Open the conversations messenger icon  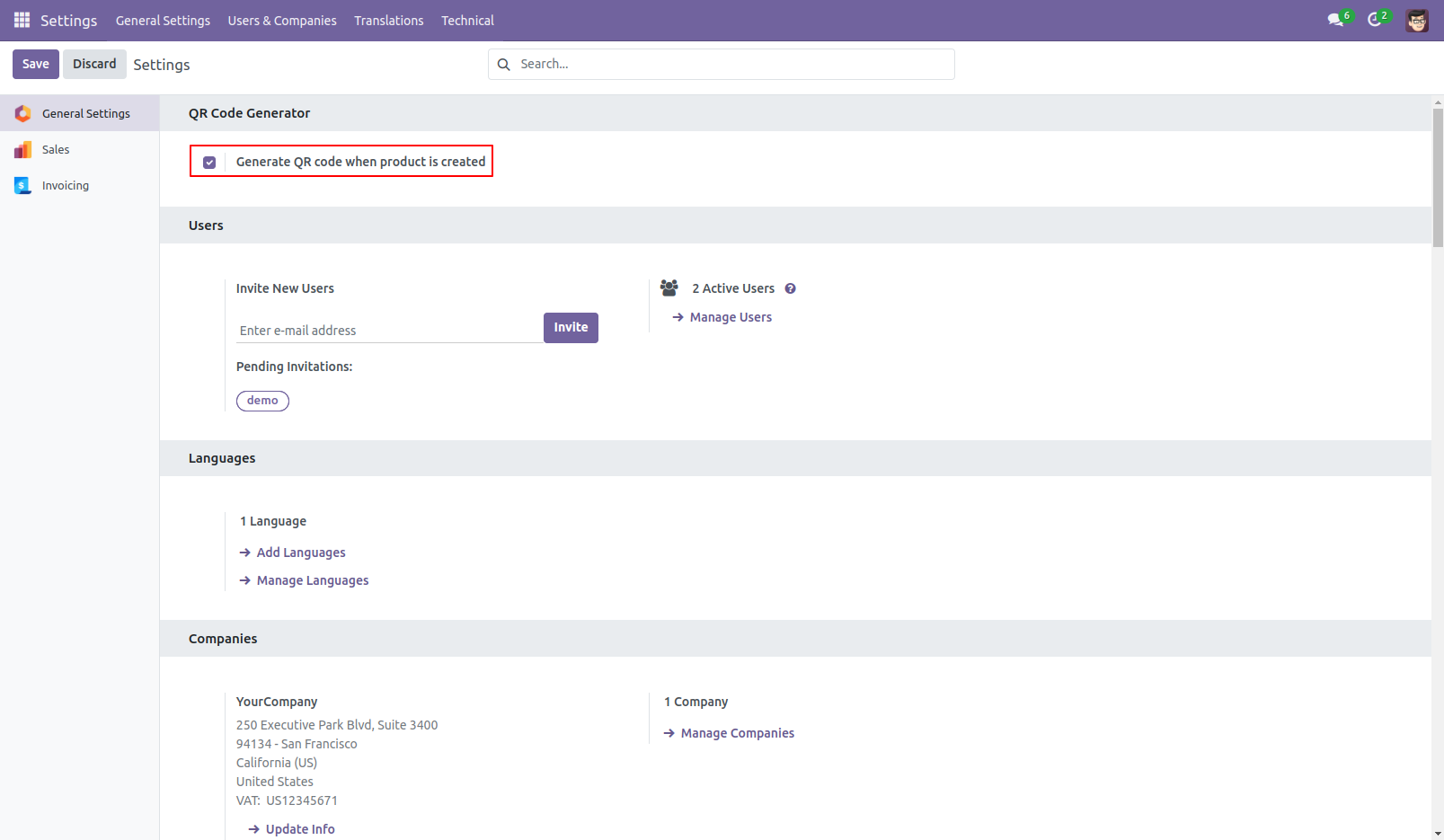pos(1336,20)
